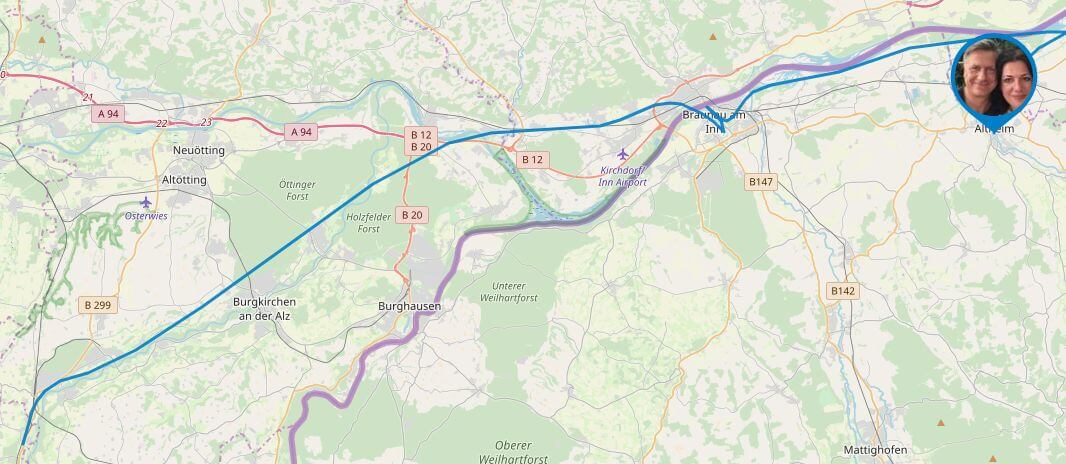Click the Braunau am Inn label
This screenshot has height=464, width=1066.
pos(713,121)
